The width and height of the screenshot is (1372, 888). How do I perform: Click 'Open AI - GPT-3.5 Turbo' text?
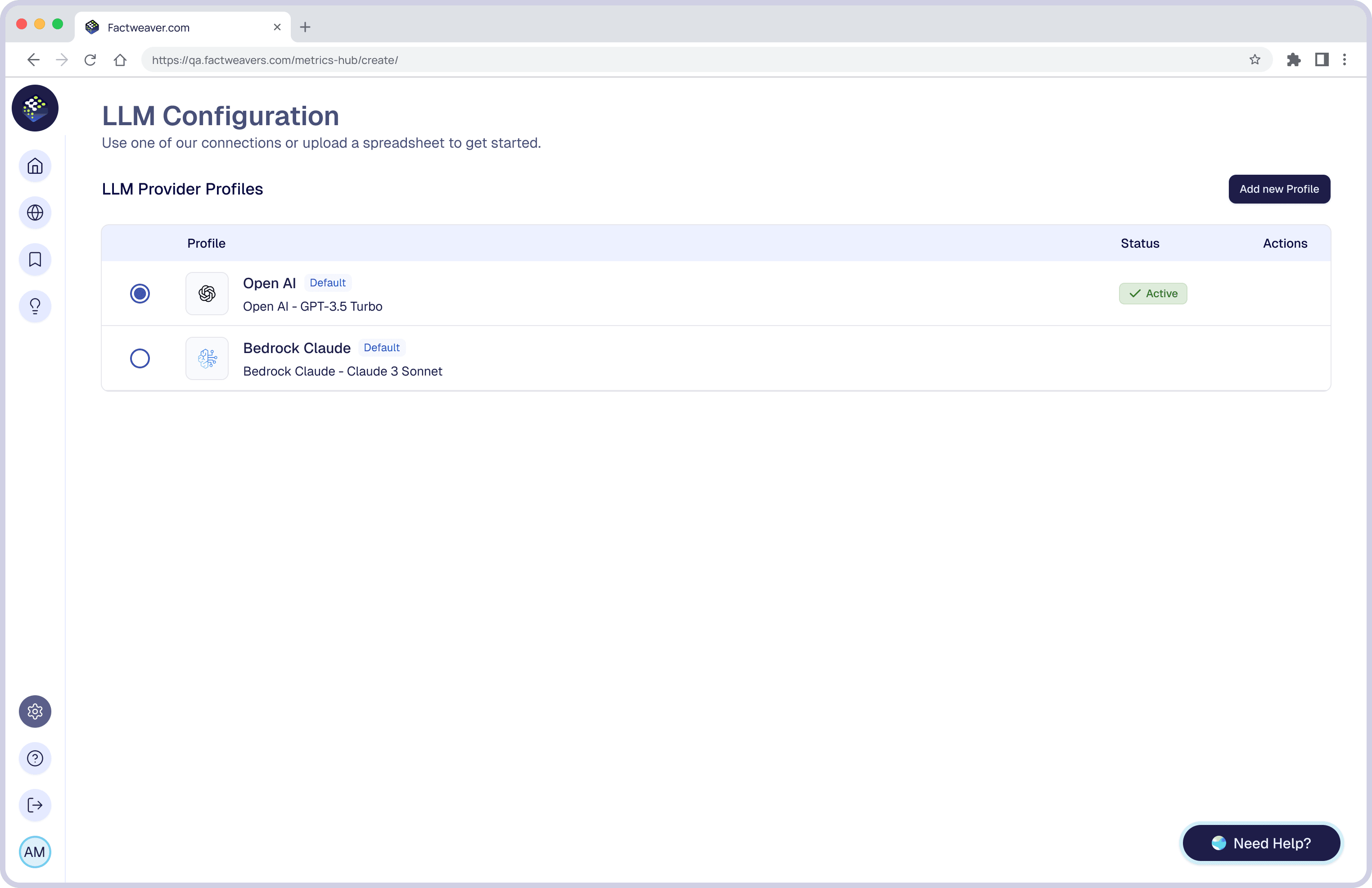(312, 307)
